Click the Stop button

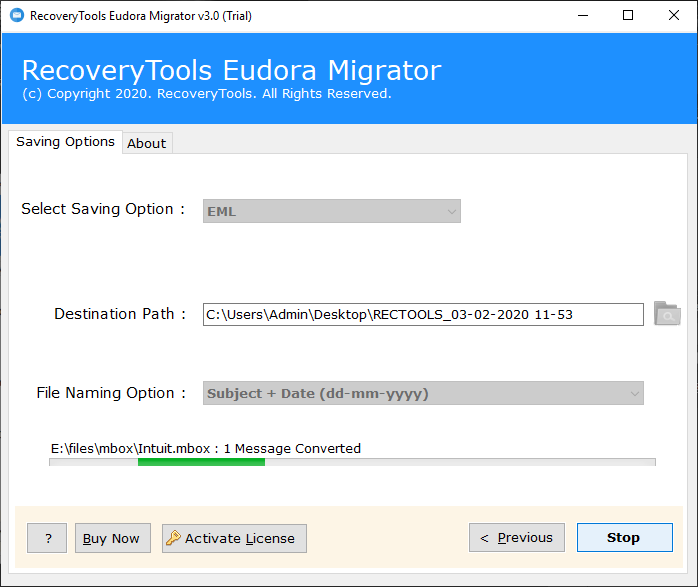pyautogui.click(x=625, y=538)
